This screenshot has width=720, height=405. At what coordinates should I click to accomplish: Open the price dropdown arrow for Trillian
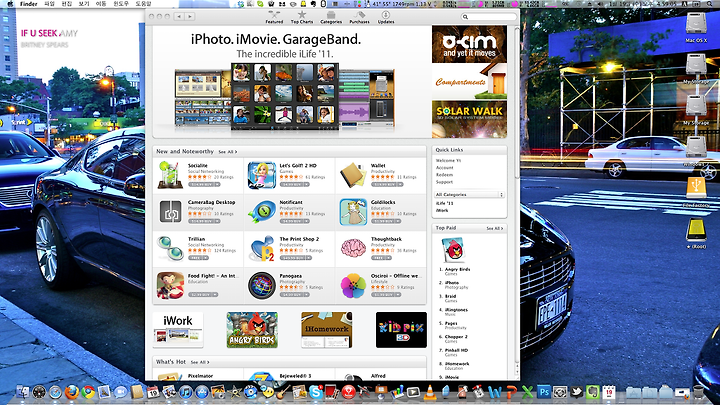tap(208, 258)
